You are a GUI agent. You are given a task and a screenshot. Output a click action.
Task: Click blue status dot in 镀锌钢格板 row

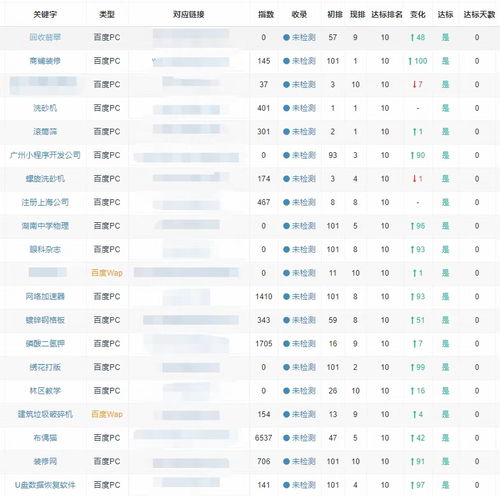click(286, 320)
